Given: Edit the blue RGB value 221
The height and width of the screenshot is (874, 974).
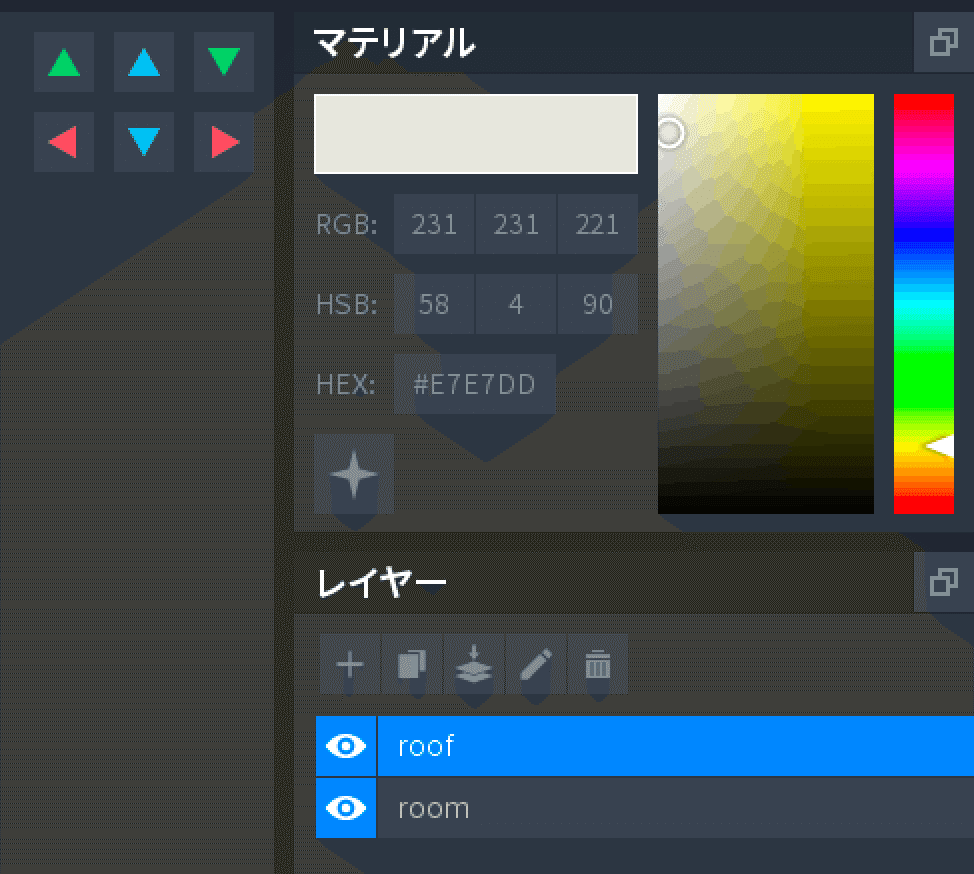Looking at the screenshot, I should pos(598,224).
